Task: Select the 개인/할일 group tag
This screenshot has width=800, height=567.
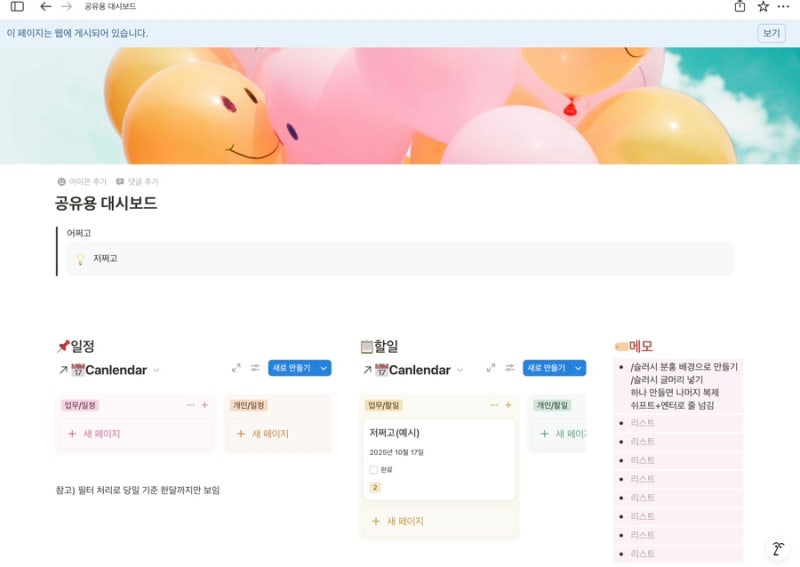Action: tap(552, 405)
